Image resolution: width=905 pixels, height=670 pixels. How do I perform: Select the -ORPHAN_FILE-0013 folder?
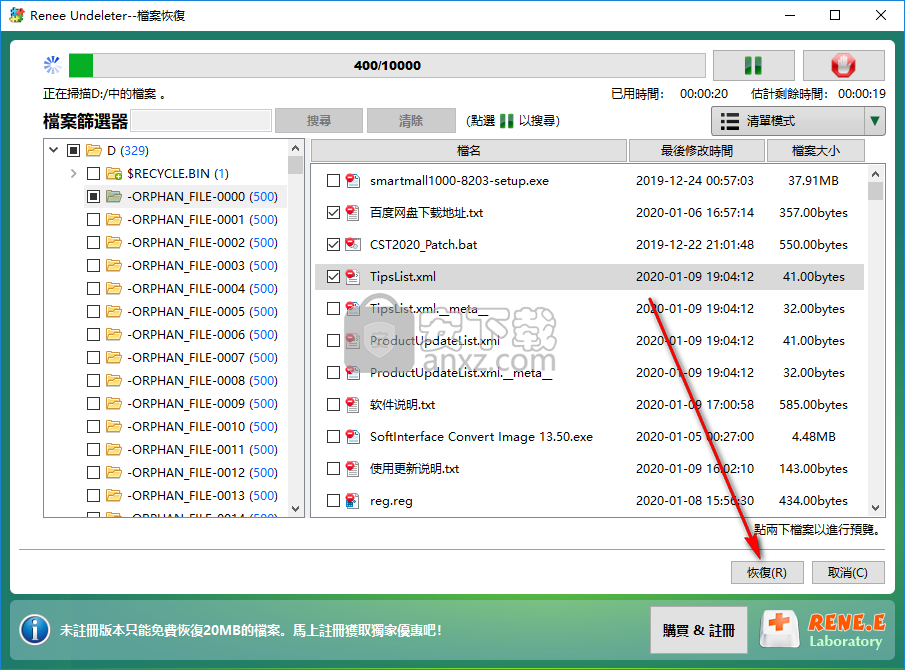click(x=202, y=496)
